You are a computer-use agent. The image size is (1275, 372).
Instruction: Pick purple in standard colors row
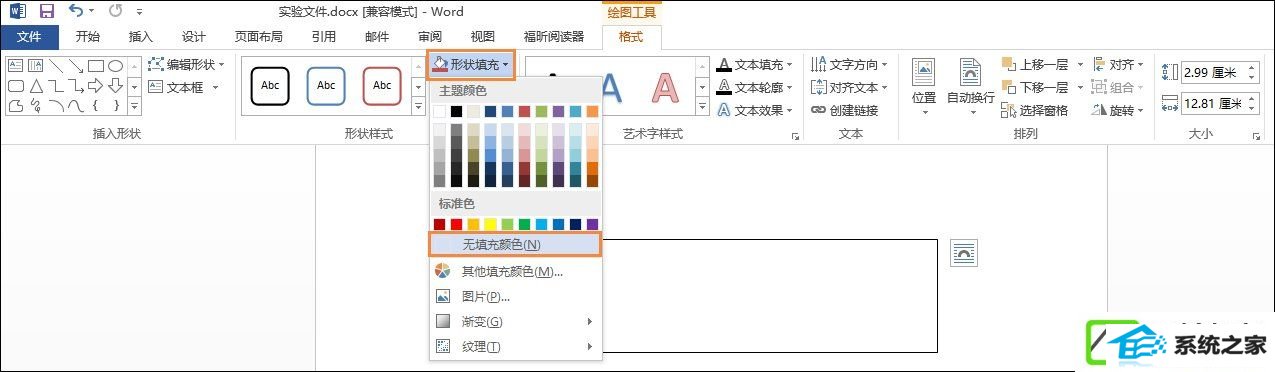click(592, 224)
